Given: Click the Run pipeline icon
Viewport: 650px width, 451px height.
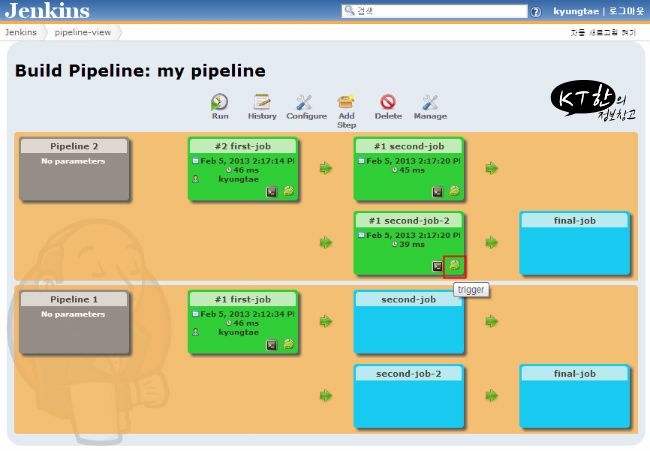Looking at the screenshot, I should pos(219,102).
